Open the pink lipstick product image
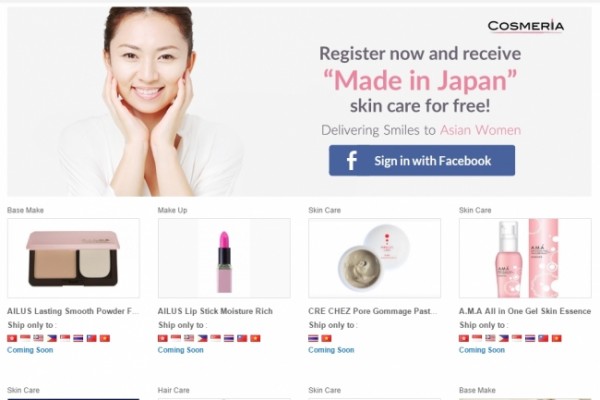The height and width of the screenshot is (400, 600). 224,258
